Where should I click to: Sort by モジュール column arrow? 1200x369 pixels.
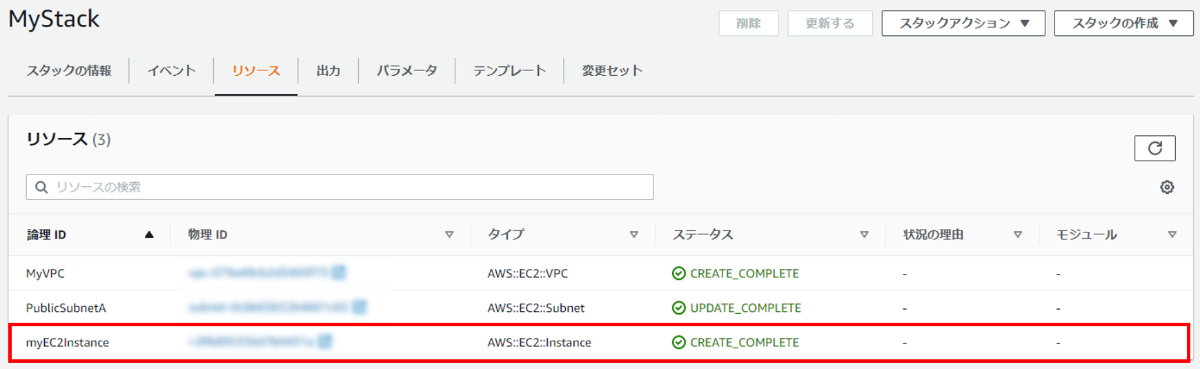1172,235
